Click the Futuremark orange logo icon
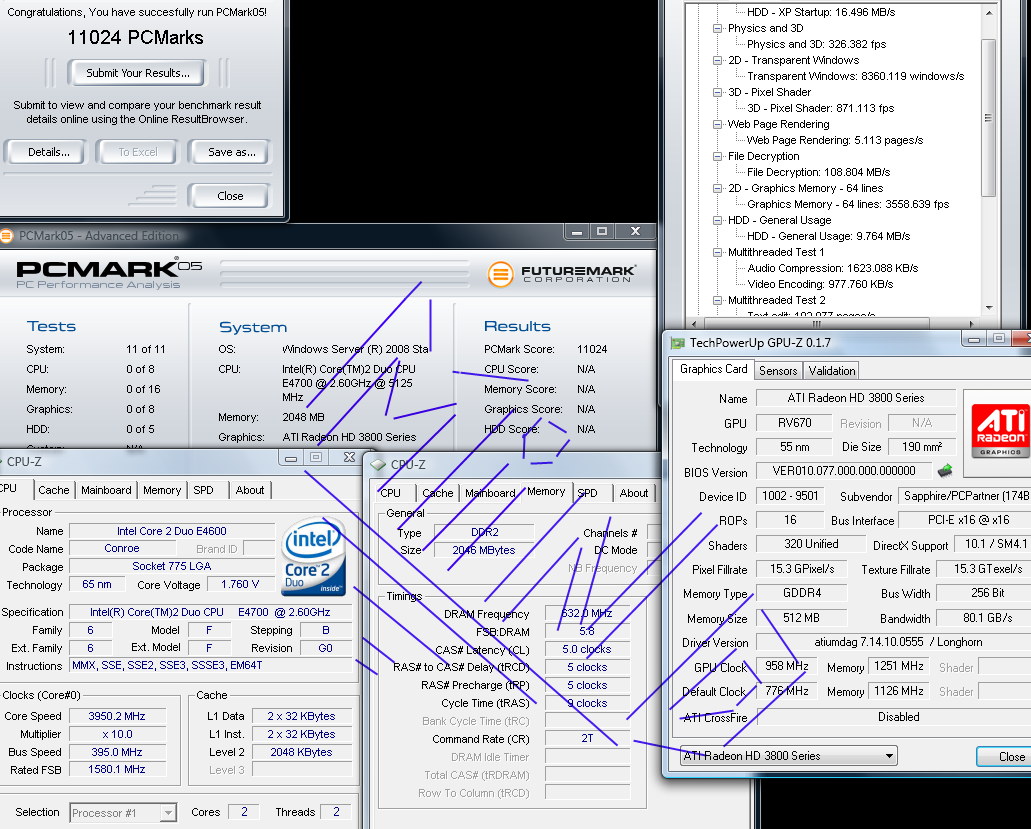Viewport: 1031px width, 829px height. pos(500,274)
